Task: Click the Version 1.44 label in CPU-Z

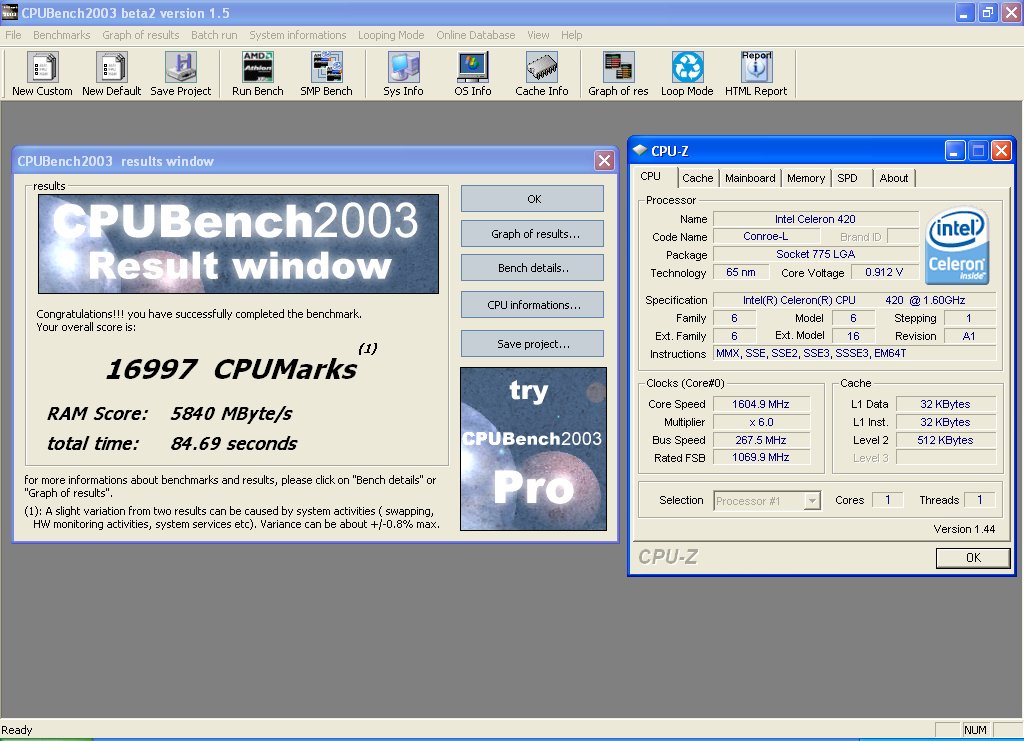Action: pyautogui.click(x=964, y=529)
